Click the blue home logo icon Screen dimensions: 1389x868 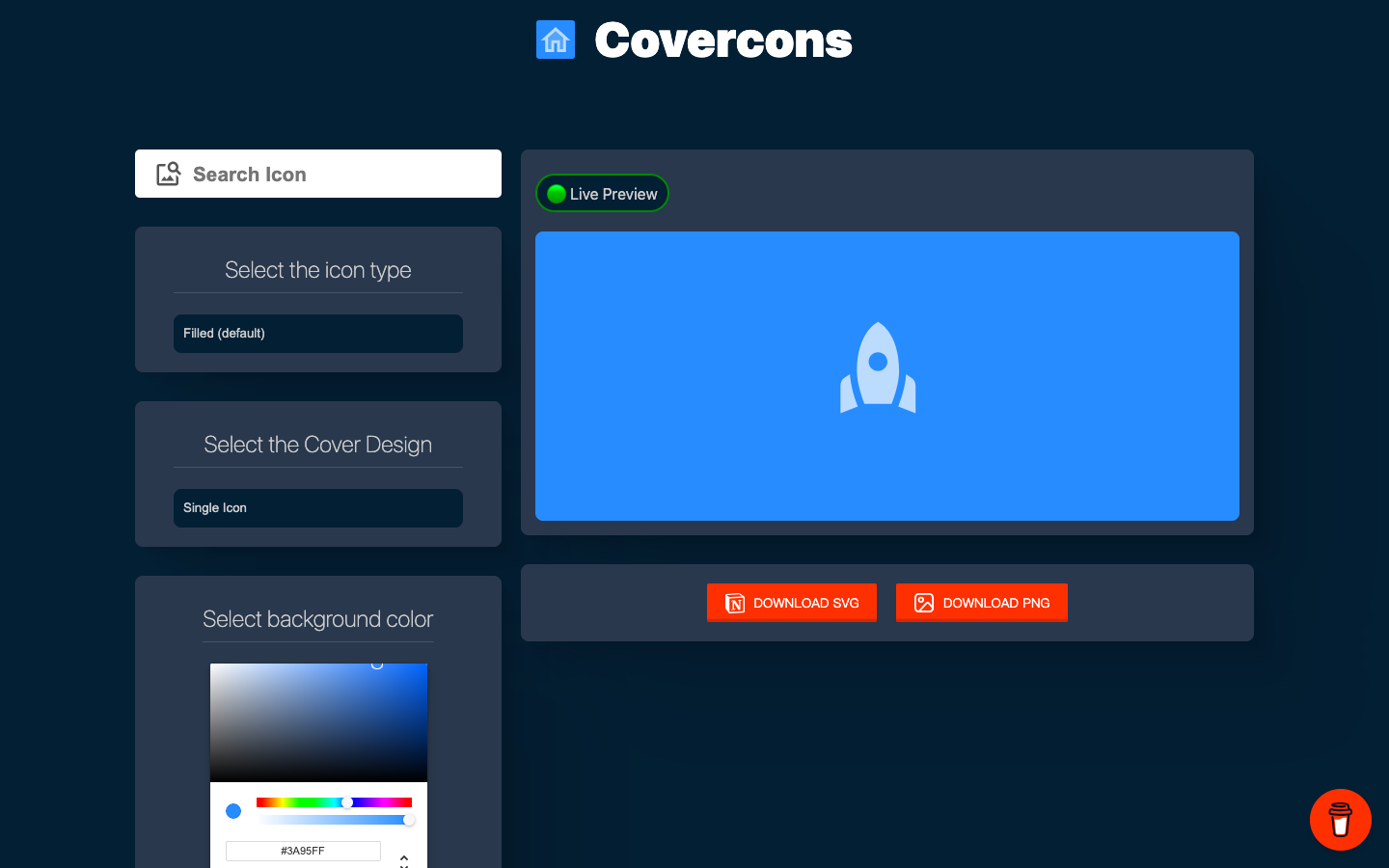[555, 40]
